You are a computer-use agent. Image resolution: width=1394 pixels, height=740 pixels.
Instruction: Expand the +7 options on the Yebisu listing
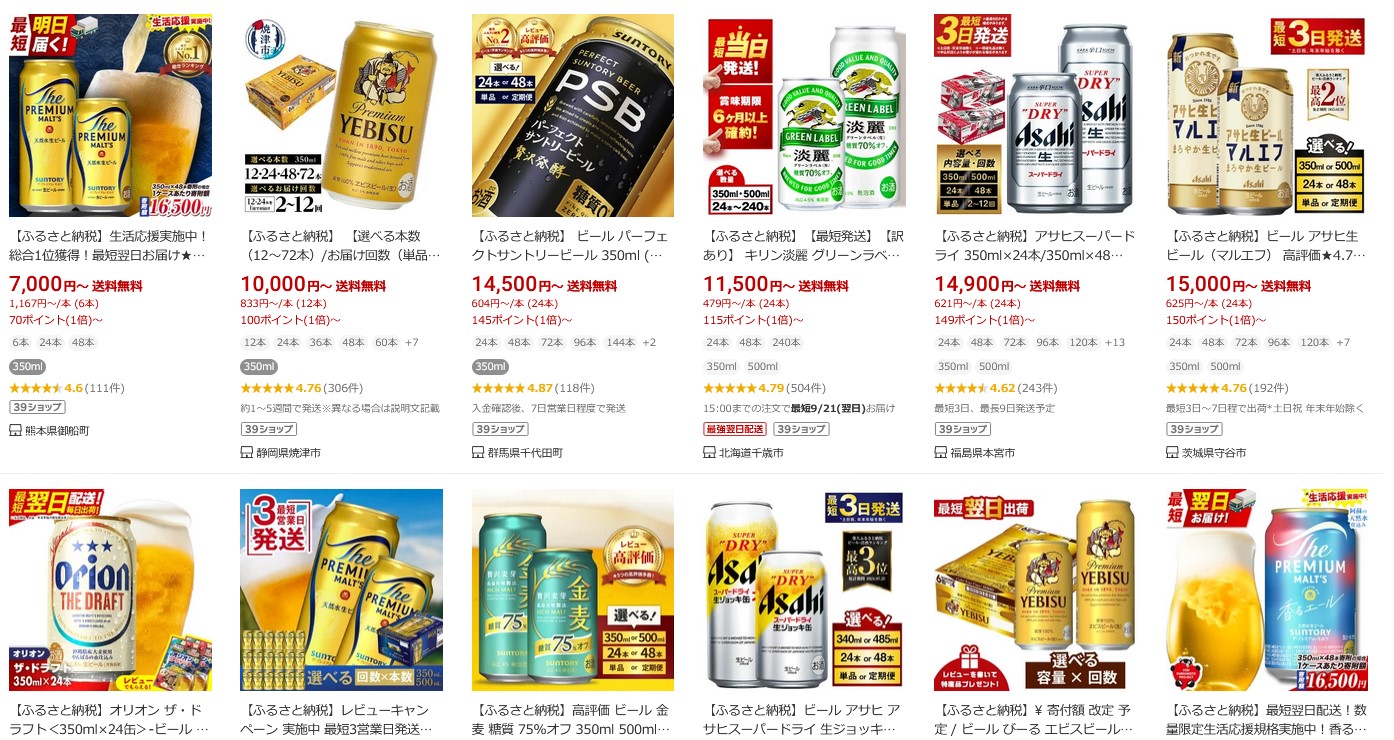[x=411, y=342]
